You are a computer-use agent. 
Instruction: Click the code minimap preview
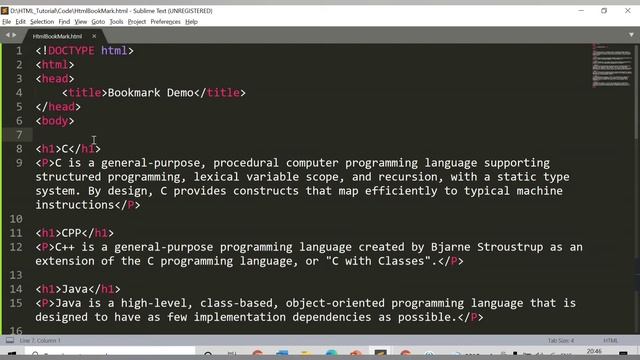(612, 65)
